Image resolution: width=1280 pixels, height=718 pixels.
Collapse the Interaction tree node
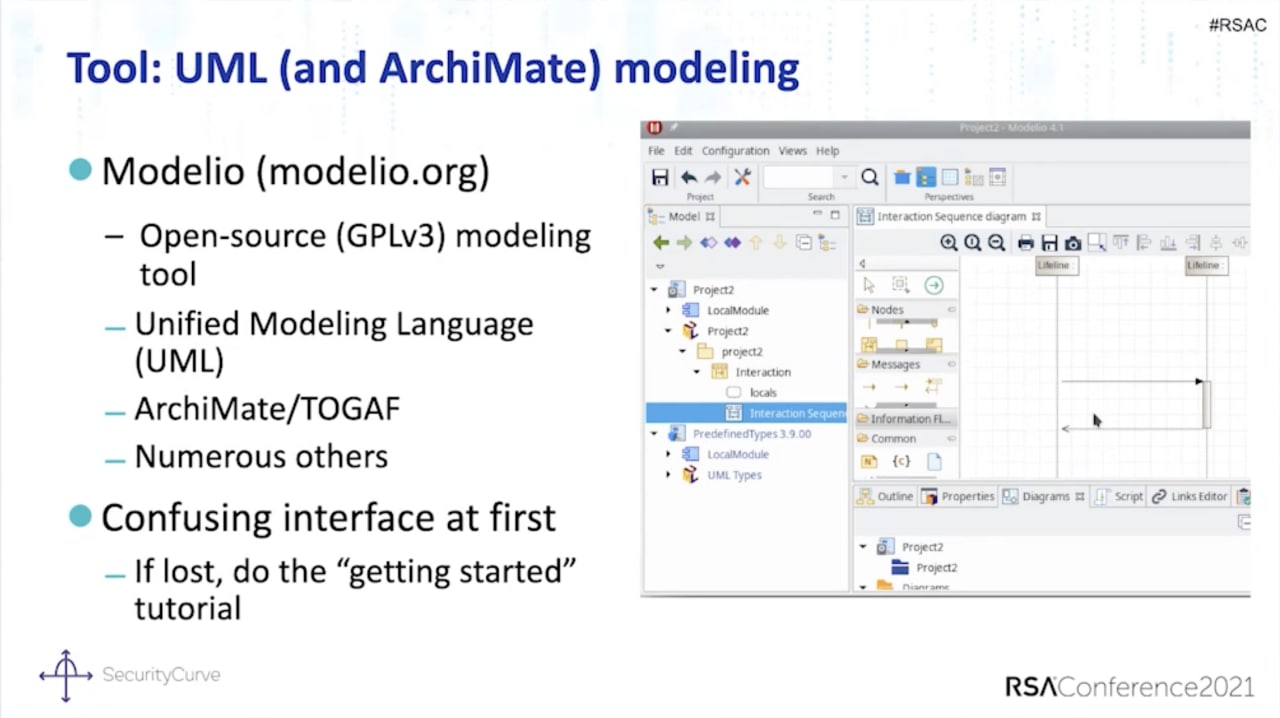697,372
